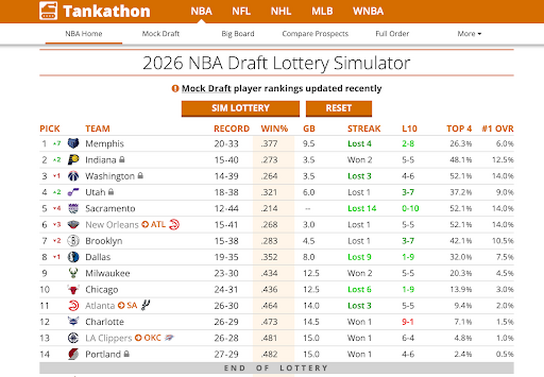Click the Chicago Bulls team logo
The image size is (544, 377).
(x=73, y=289)
